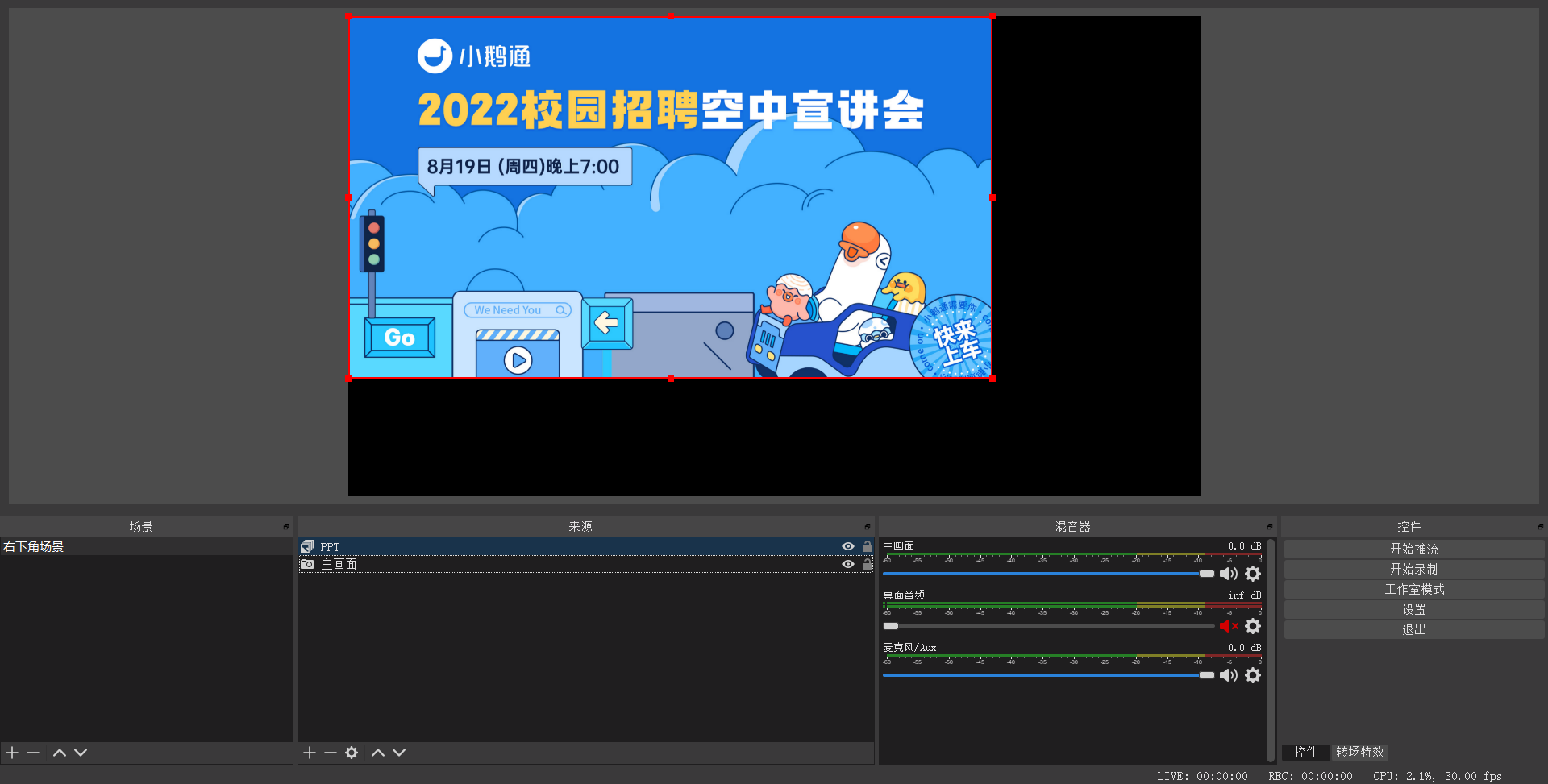Move source down with the down arrow

(399, 753)
